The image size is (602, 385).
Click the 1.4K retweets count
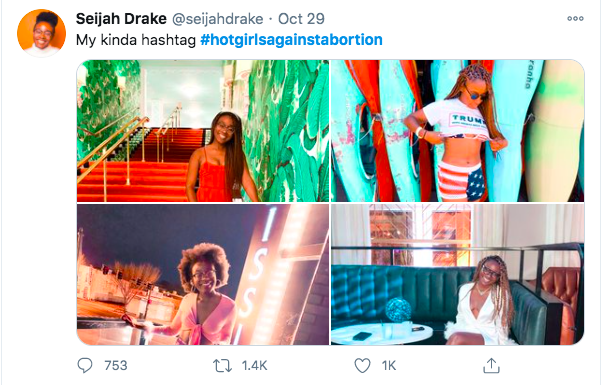254,365
